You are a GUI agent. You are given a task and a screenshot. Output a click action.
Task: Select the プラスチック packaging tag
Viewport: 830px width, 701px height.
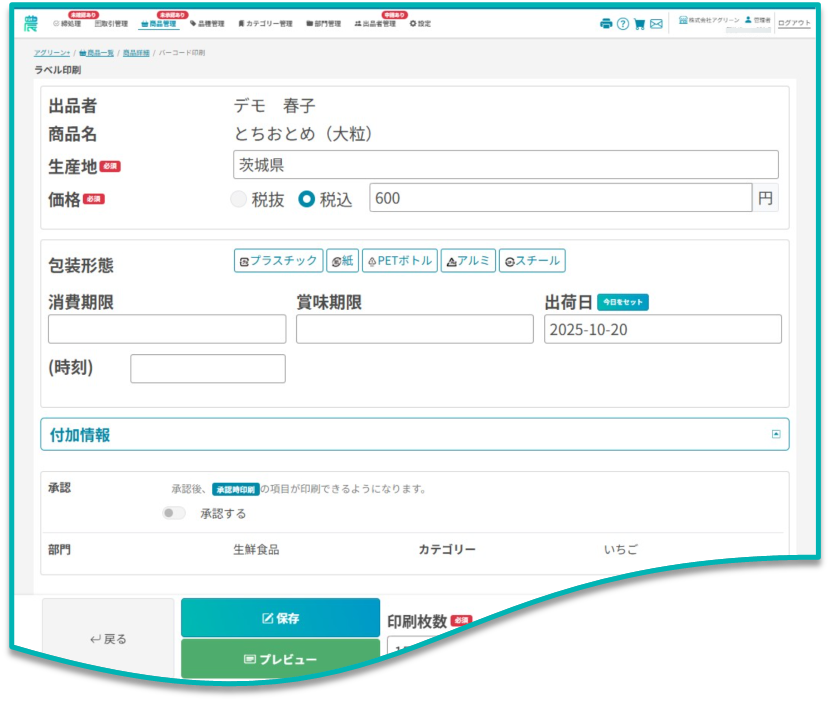pyautogui.click(x=279, y=261)
